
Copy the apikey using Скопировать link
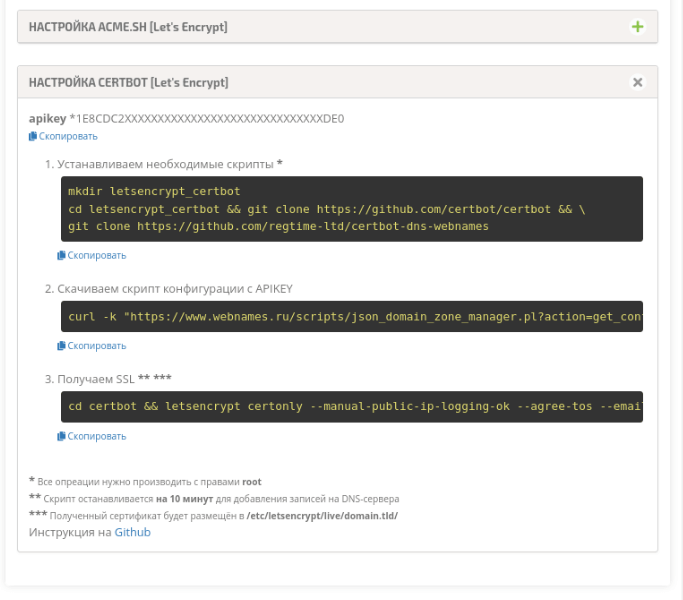click(x=68, y=136)
